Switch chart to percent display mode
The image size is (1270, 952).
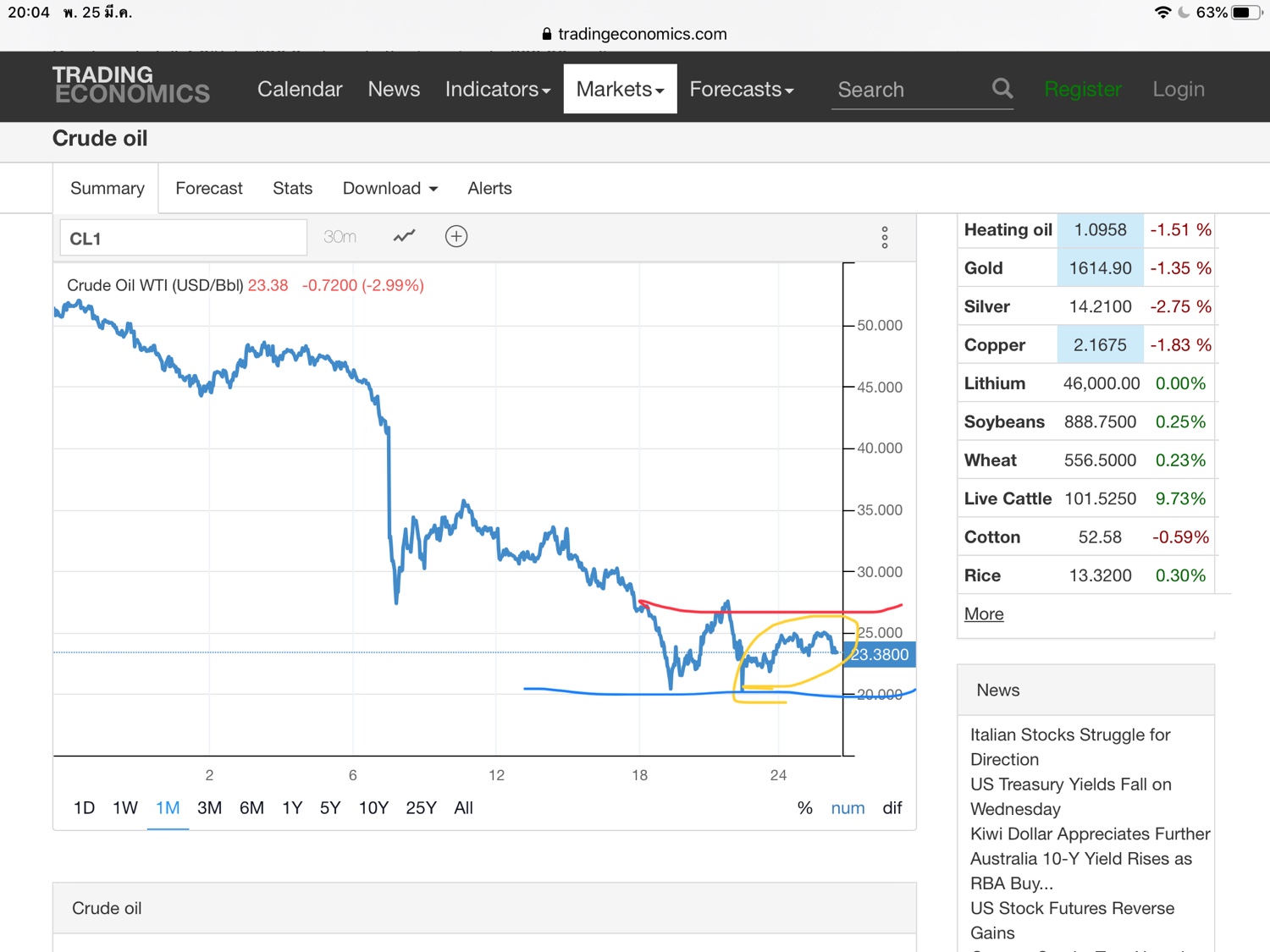coord(804,808)
